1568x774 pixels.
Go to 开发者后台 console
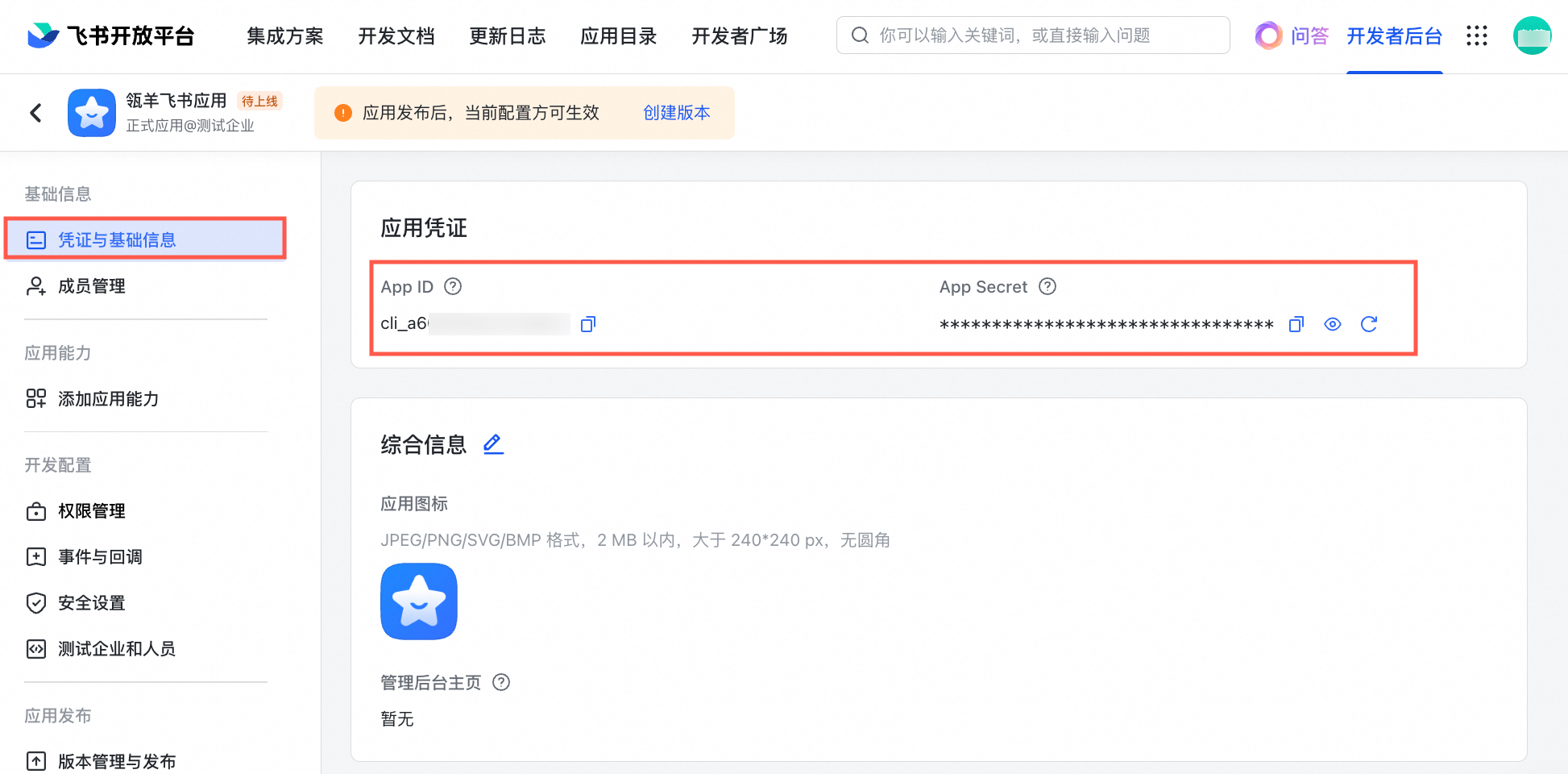coord(1394,36)
